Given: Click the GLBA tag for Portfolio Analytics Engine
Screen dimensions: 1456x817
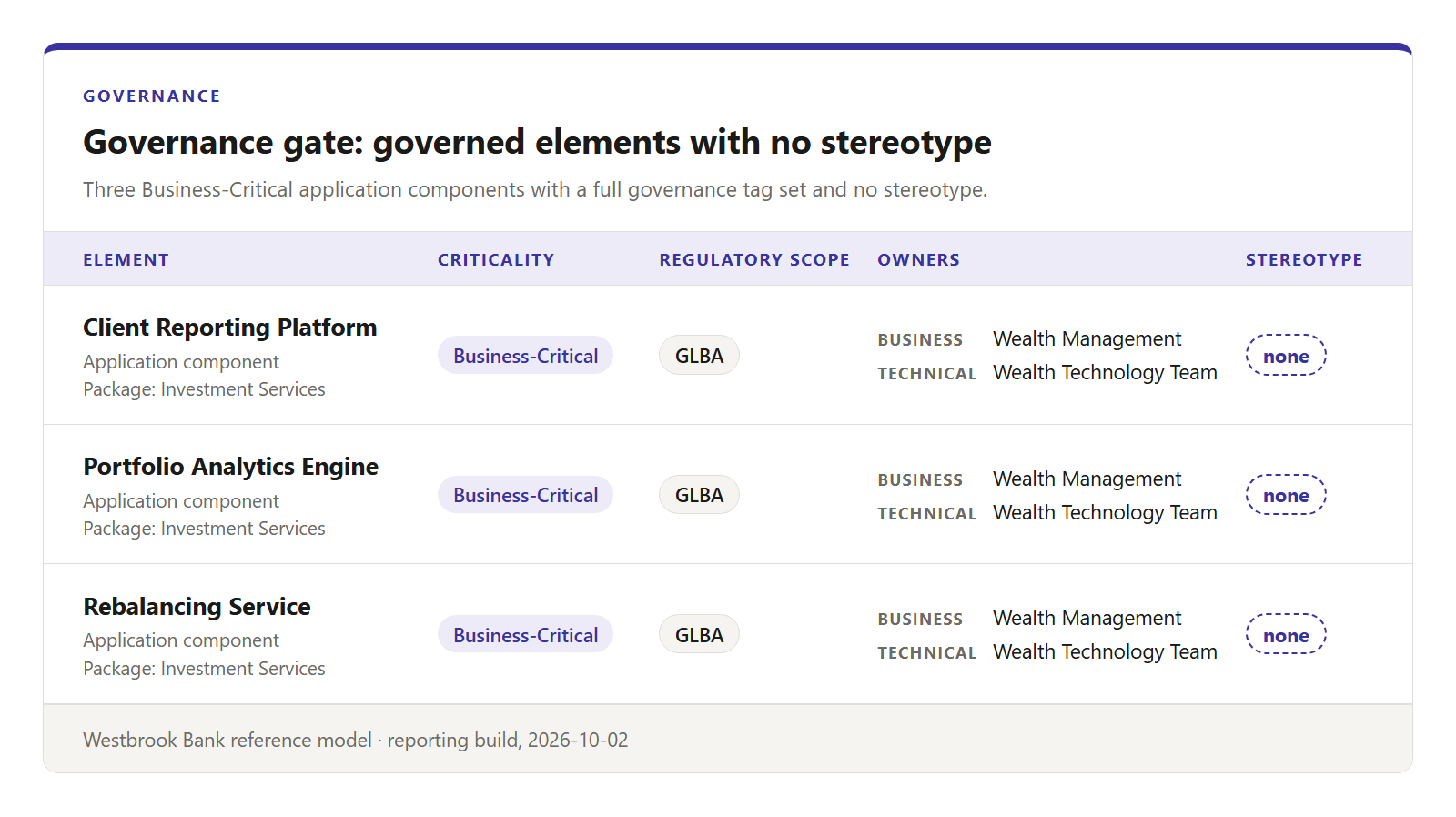Looking at the screenshot, I should 699,495.
